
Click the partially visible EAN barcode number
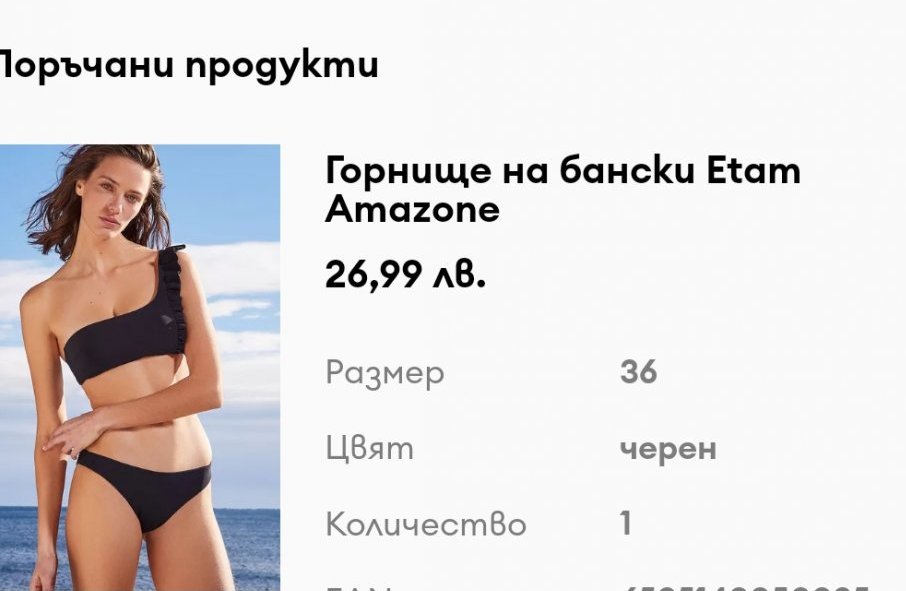[745, 588]
